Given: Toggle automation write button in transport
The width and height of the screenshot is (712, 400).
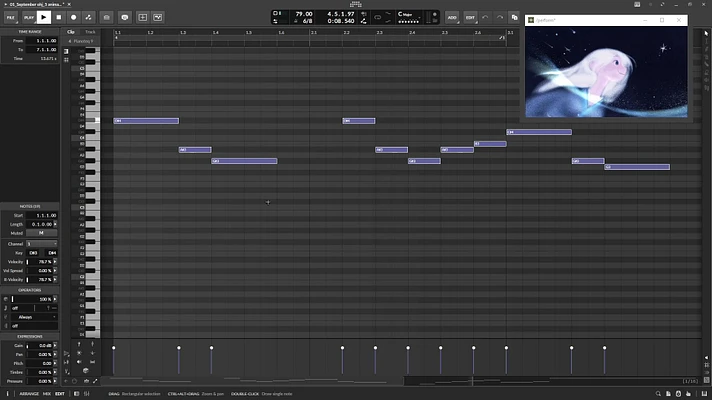Looking at the screenshot, I should coord(89,17).
